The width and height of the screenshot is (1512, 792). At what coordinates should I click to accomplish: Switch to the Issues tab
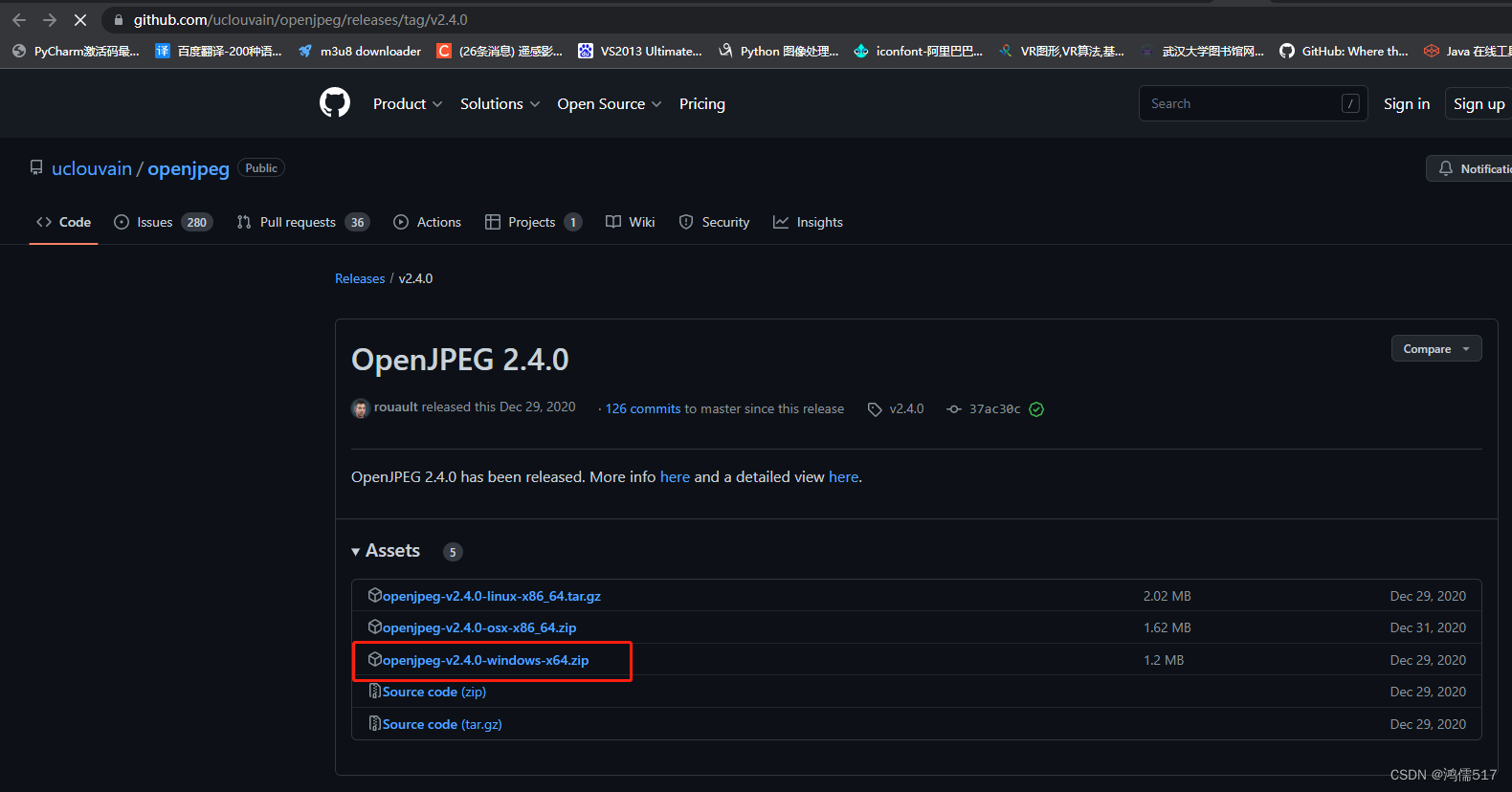(x=163, y=222)
